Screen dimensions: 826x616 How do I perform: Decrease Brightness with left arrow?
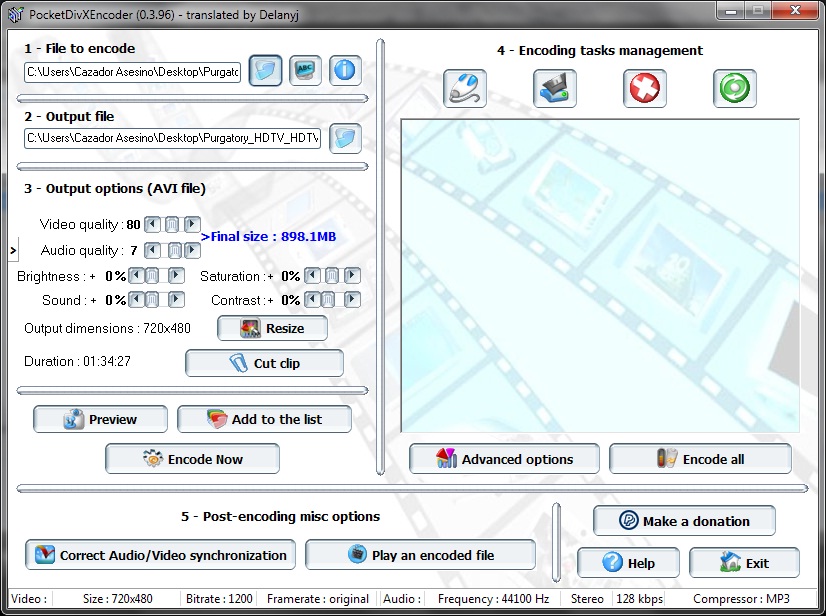(x=136, y=275)
